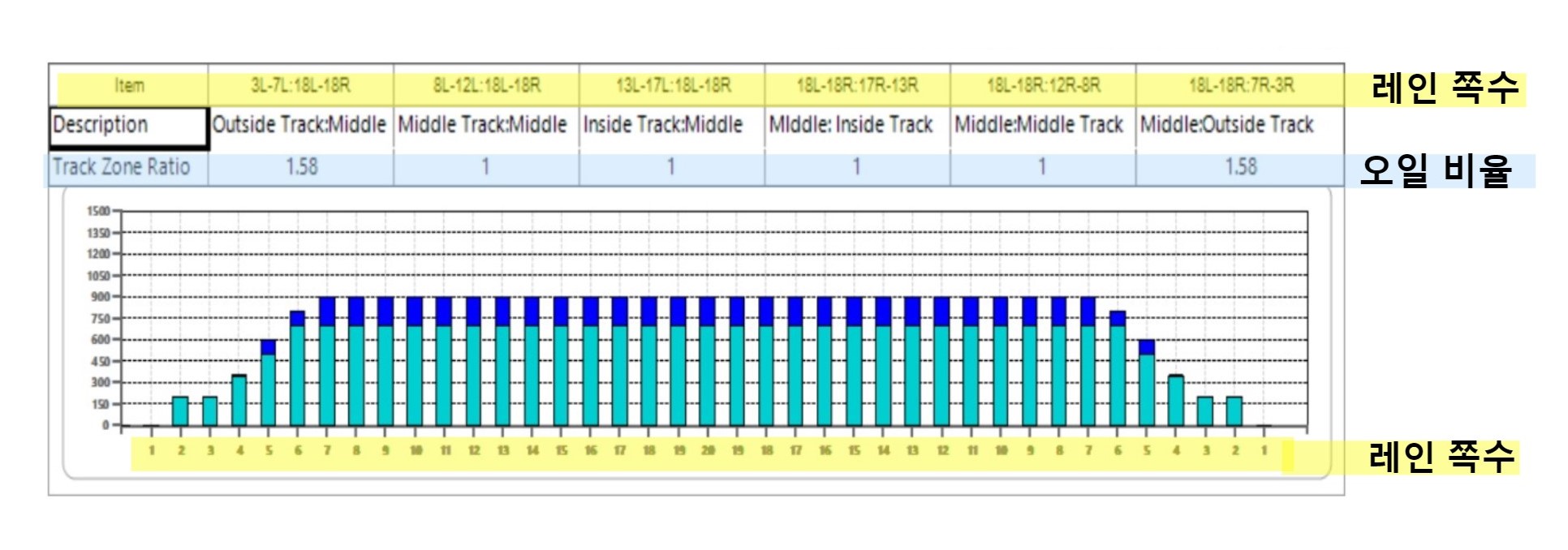The width and height of the screenshot is (1568, 550).
Task: Click ratio 1 under 18L-18R:17R-13R
Action: coord(858,168)
